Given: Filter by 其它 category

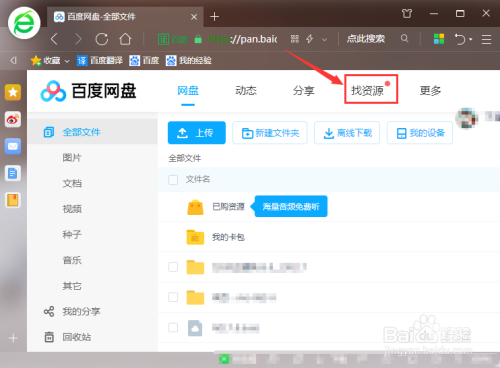Looking at the screenshot, I should [x=72, y=286].
